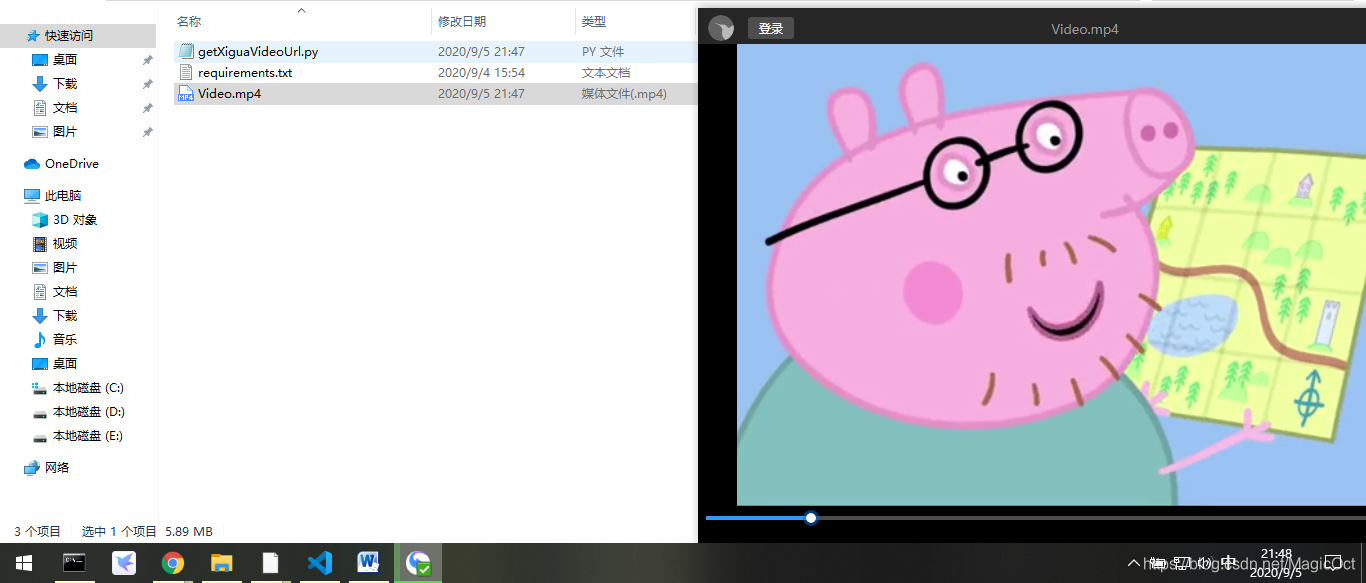
Task: Open Microsoft Word from the taskbar
Action: point(368,563)
